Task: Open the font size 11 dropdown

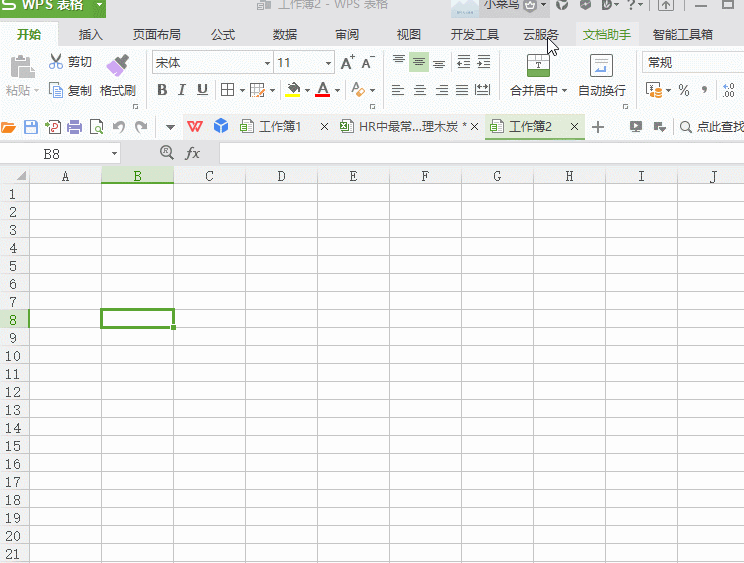Action: click(328, 63)
